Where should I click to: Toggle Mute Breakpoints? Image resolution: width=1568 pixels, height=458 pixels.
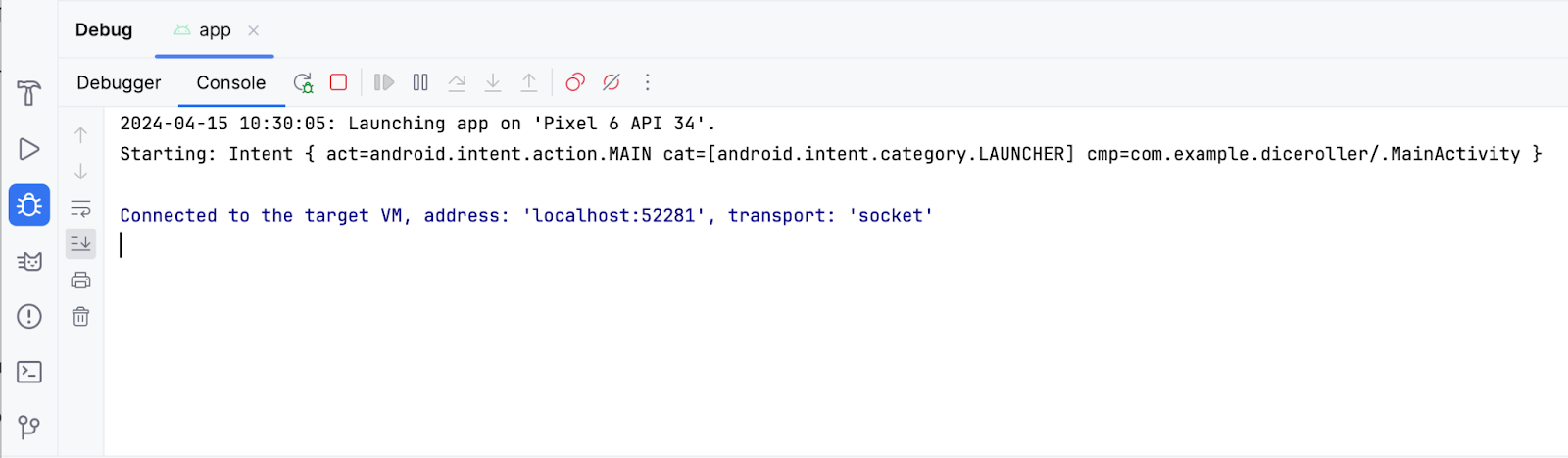pos(611,82)
